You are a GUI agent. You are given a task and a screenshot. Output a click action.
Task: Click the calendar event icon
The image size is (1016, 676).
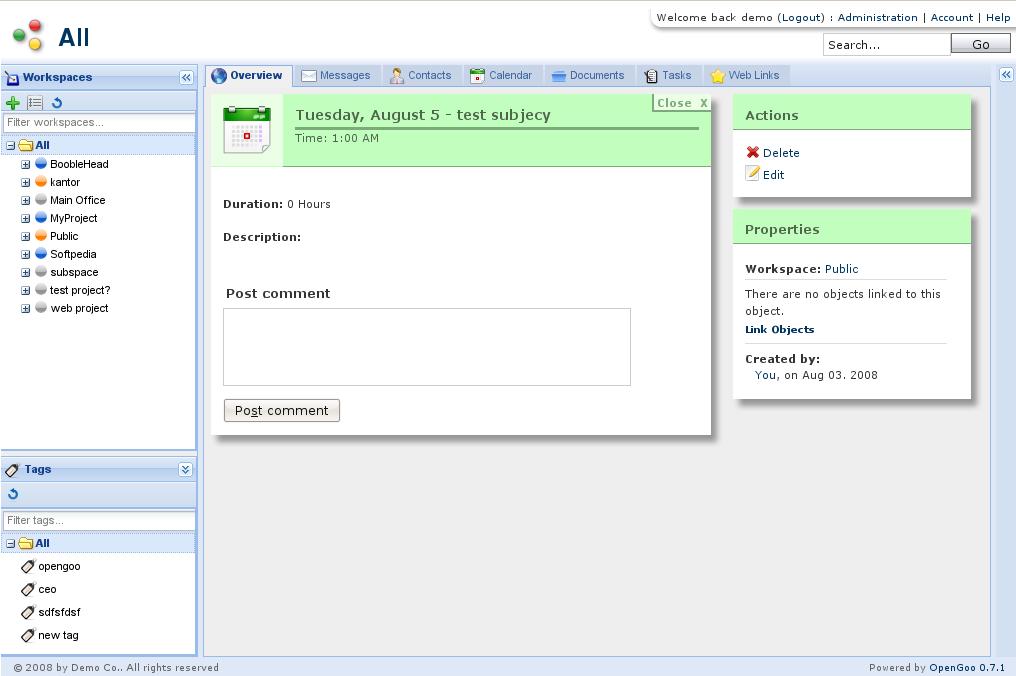click(x=246, y=130)
